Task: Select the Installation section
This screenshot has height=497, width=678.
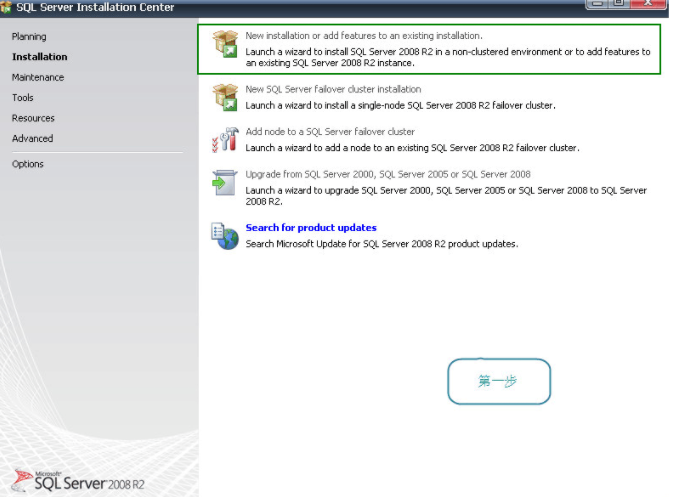Action: pyautogui.click(x=39, y=57)
